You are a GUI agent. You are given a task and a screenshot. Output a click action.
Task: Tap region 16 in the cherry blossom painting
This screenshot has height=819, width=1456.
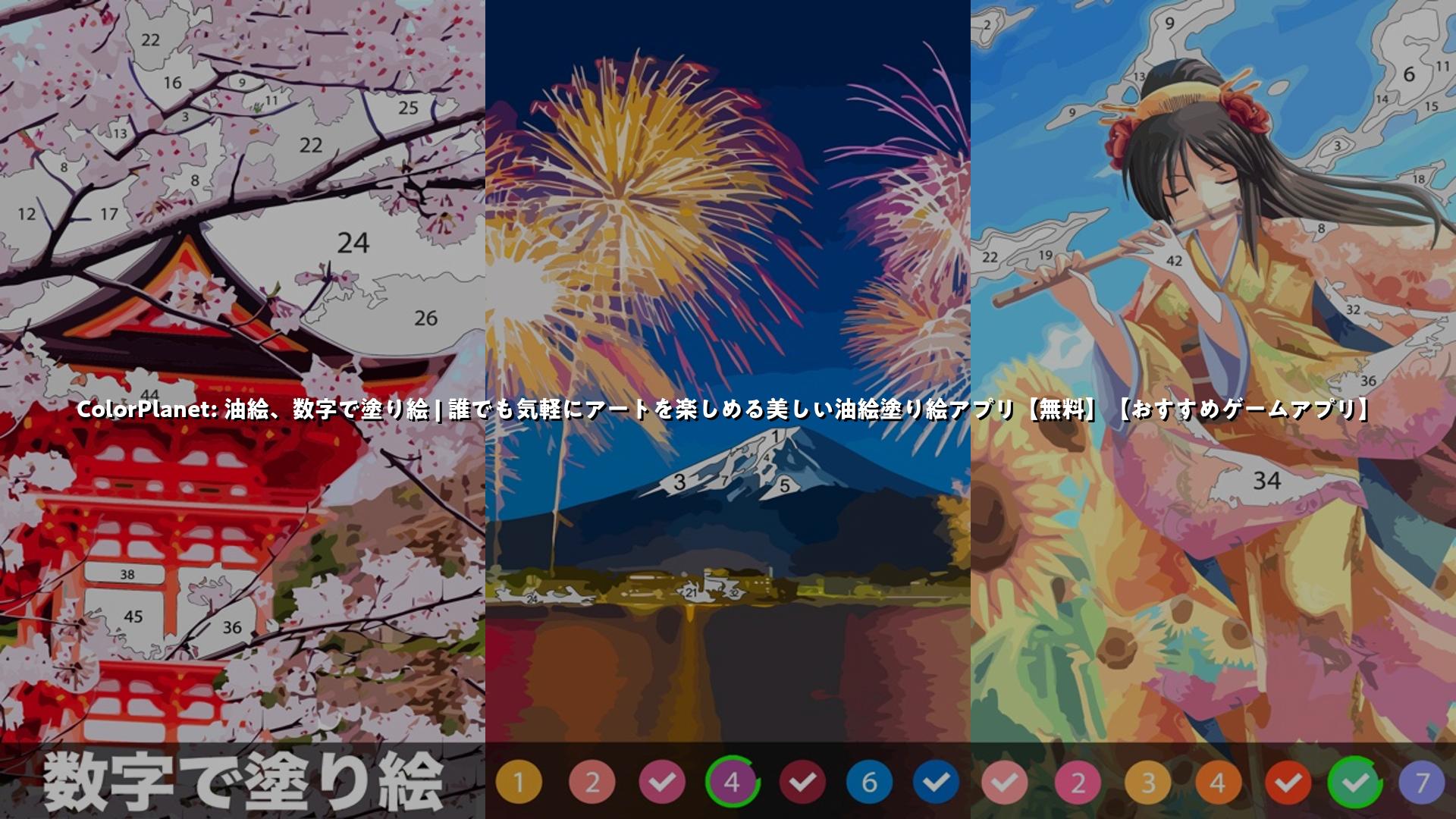pyautogui.click(x=172, y=83)
